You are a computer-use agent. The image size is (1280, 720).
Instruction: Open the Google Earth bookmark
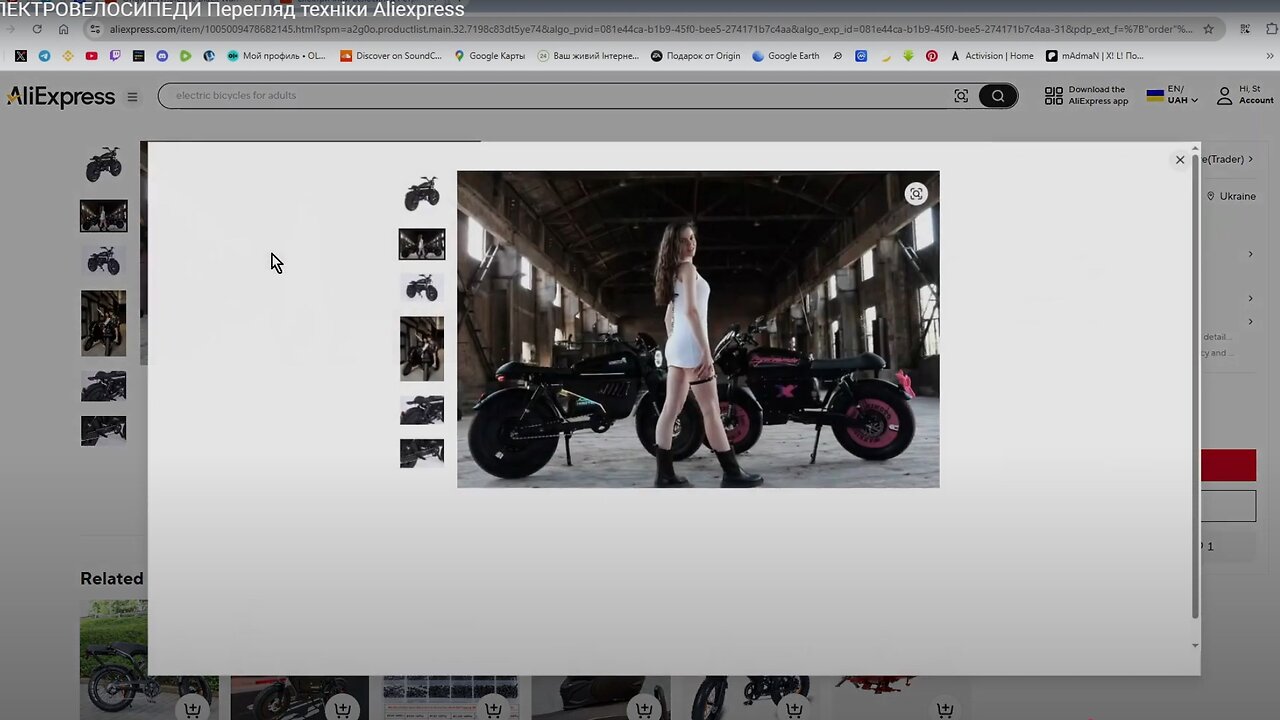(x=786, y=56)
